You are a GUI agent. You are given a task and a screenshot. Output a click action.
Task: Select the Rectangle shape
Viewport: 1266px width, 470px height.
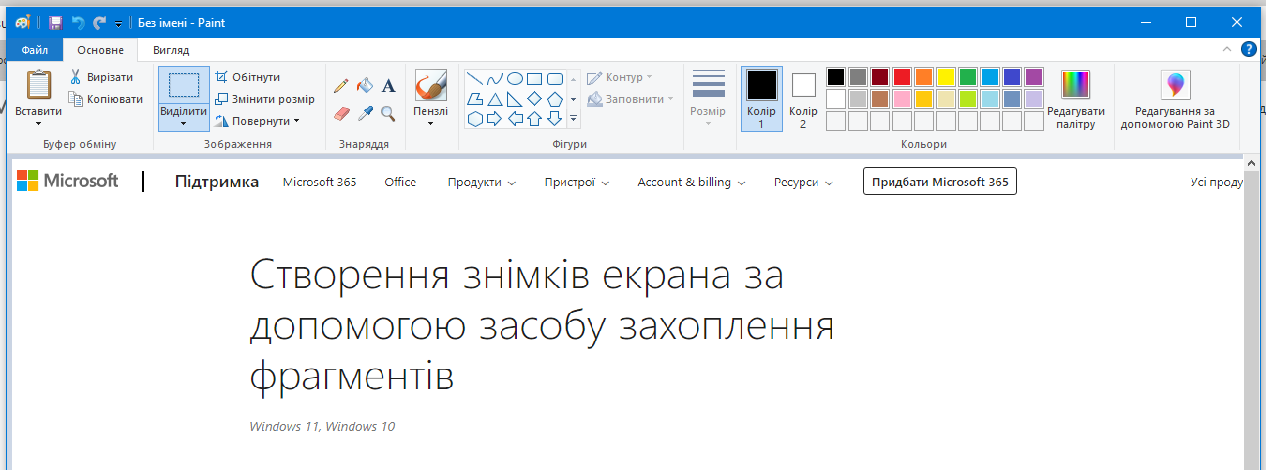click(x=535, y=79)
